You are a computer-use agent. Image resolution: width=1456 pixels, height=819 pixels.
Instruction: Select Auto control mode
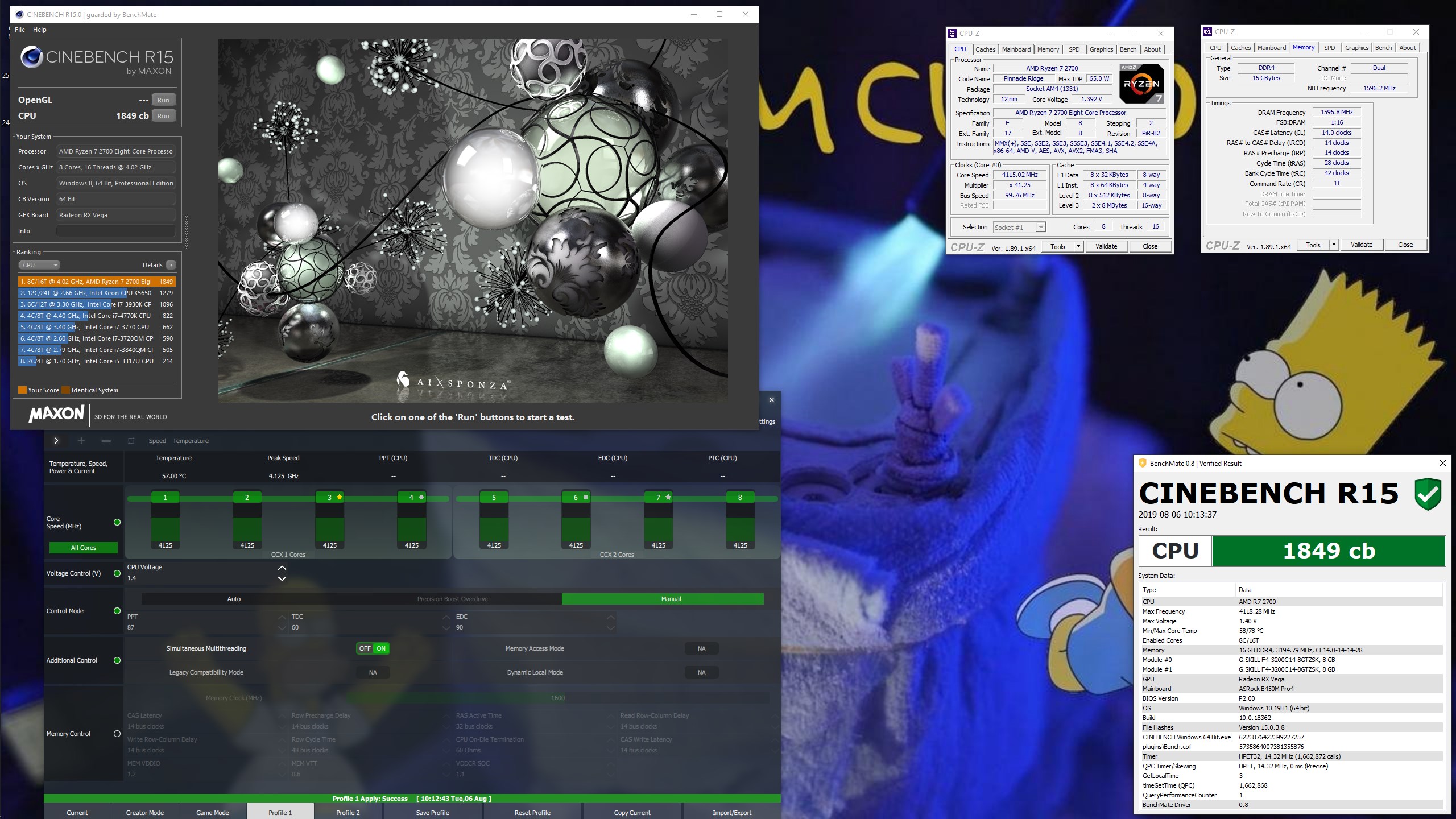pos(234,599)
